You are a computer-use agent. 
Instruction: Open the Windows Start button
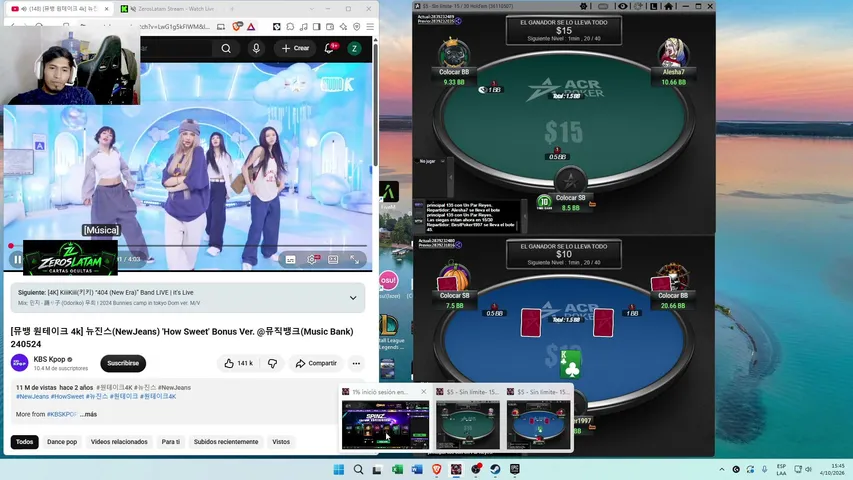point(338,469)
